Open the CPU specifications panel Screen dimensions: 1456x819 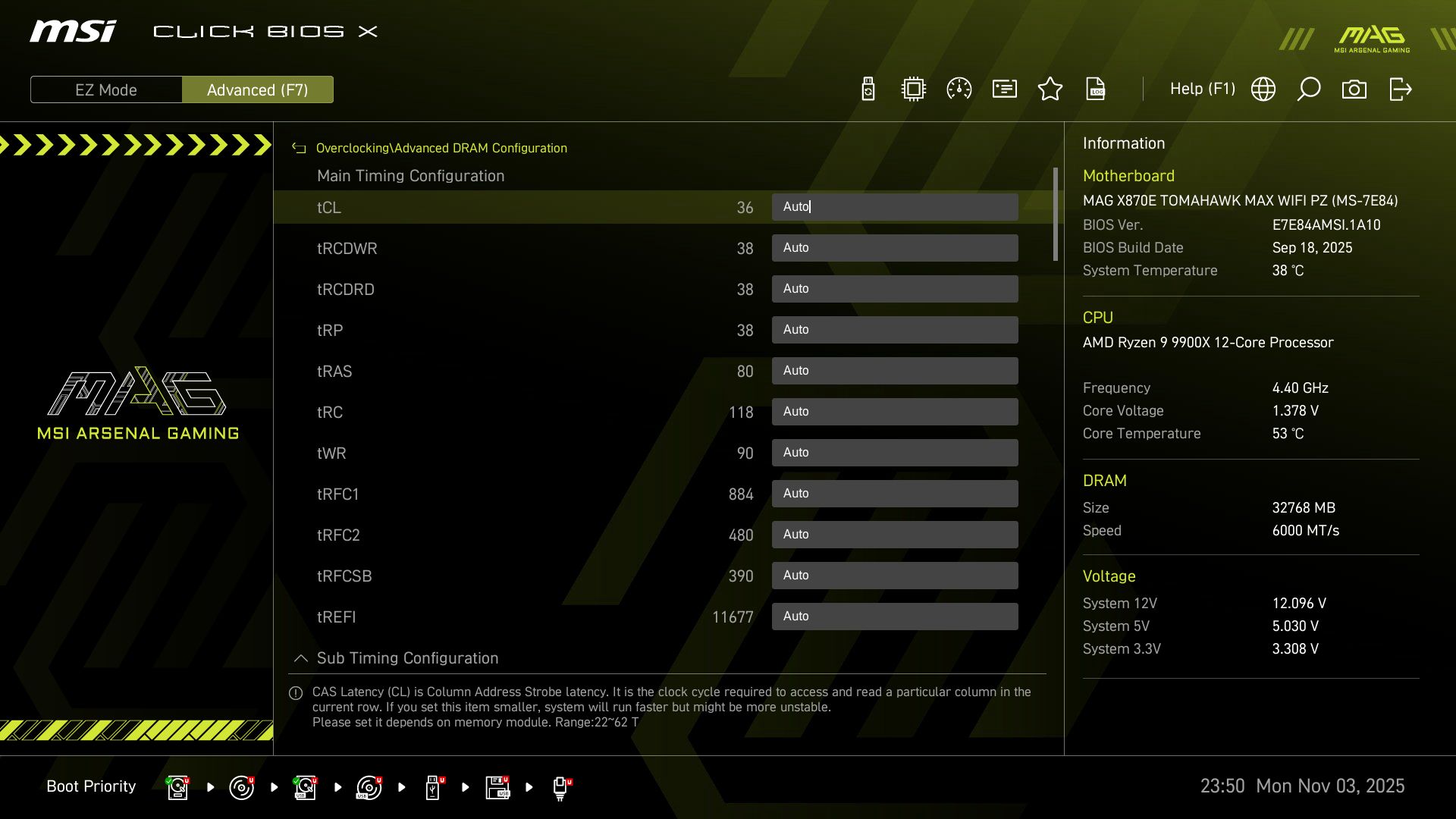(913, 89)
